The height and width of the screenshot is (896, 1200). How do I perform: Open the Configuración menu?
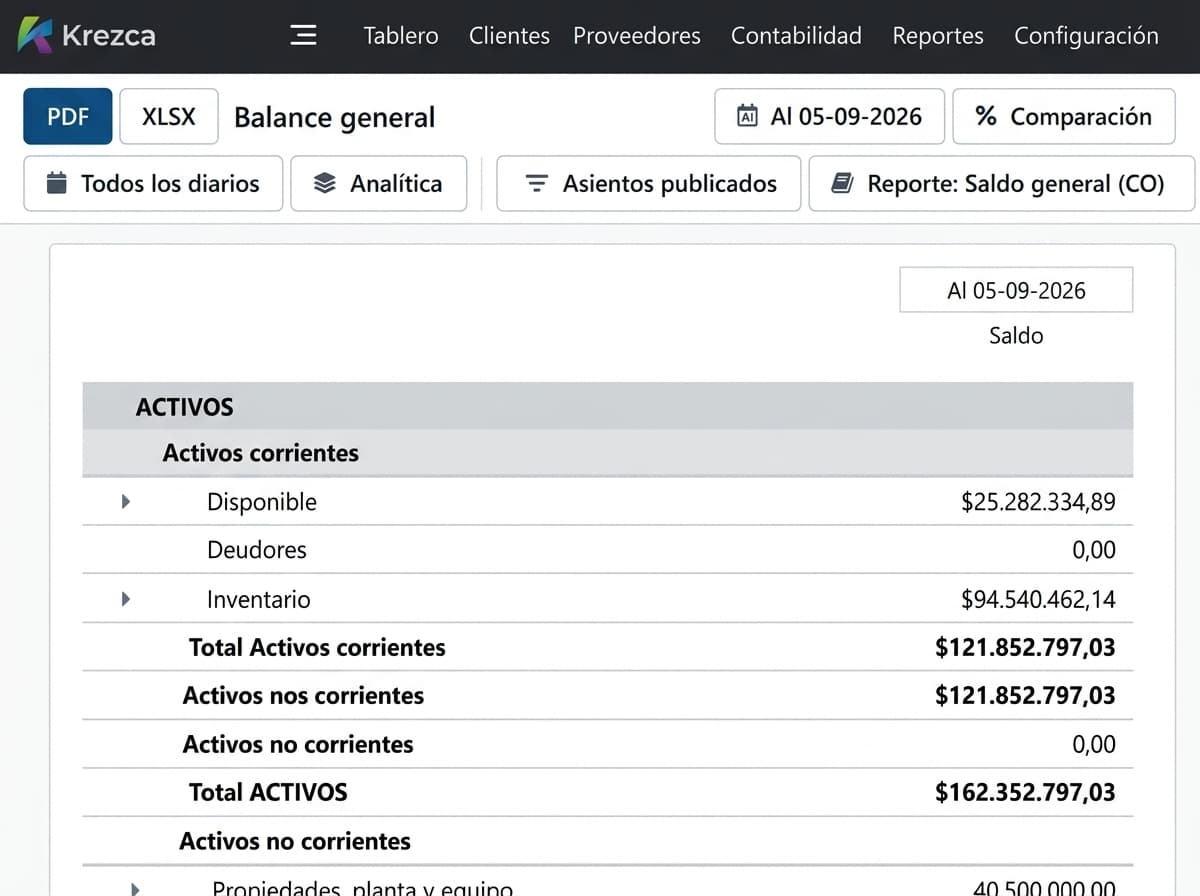1086,36
